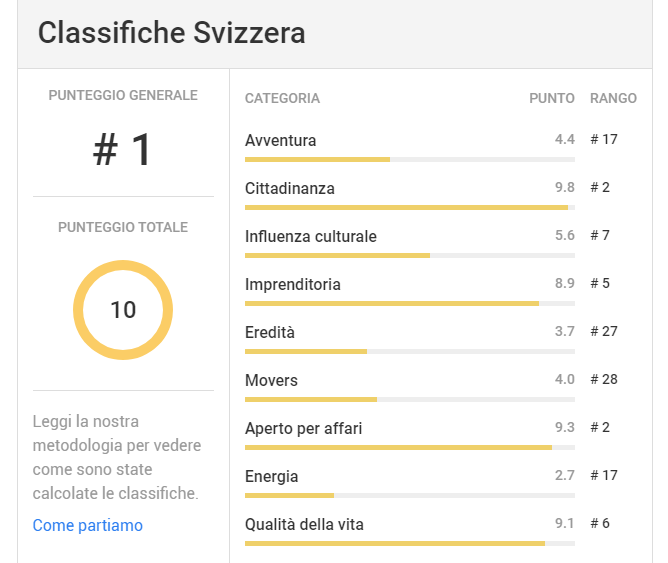Click the 9.8 score for Cittadinanza
Image resolution: width=668 pixels, height=563 pixels.
click(x=564, y=187)
